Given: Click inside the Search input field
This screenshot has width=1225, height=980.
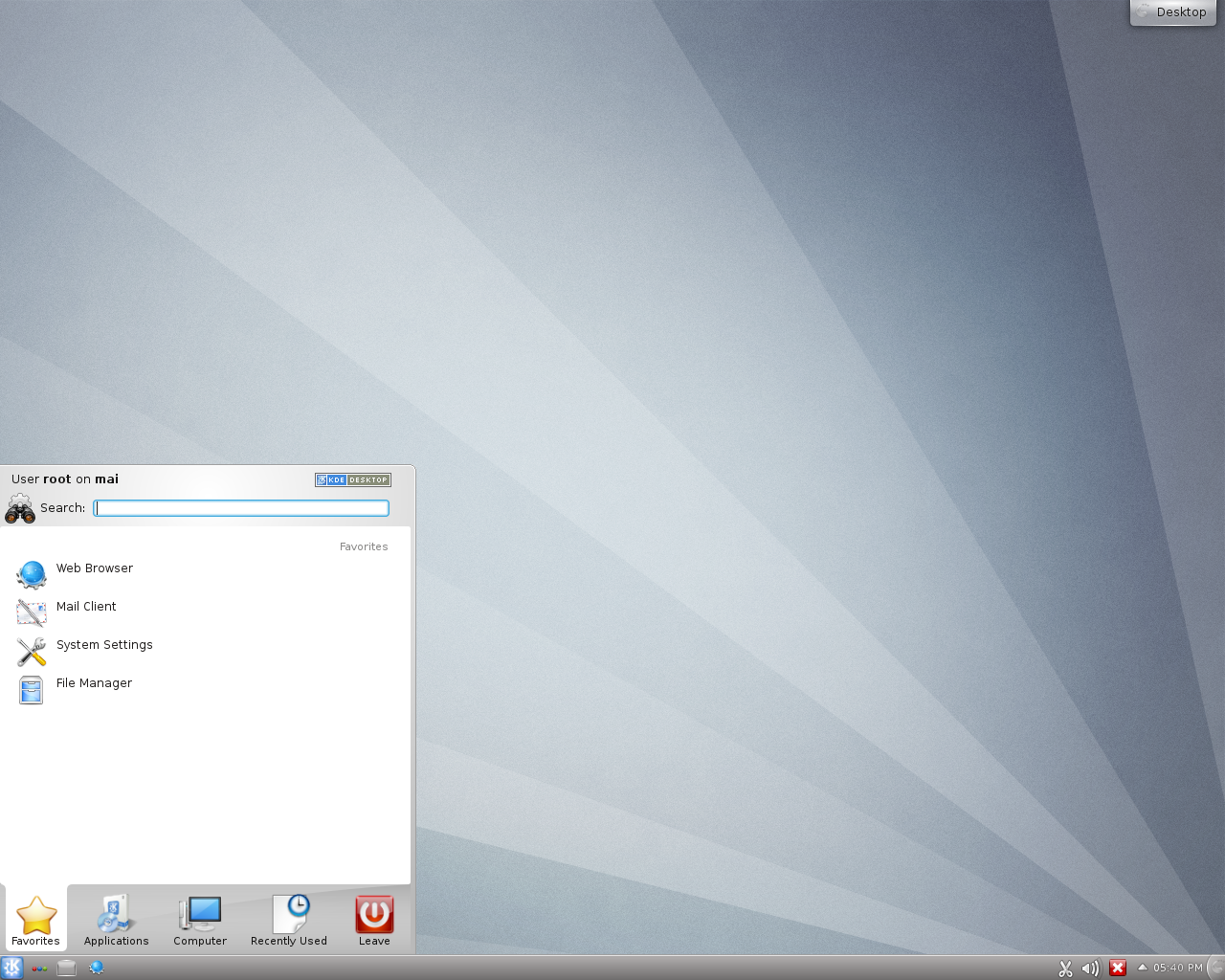Looking at the screenshot, I should pos(241,508).
